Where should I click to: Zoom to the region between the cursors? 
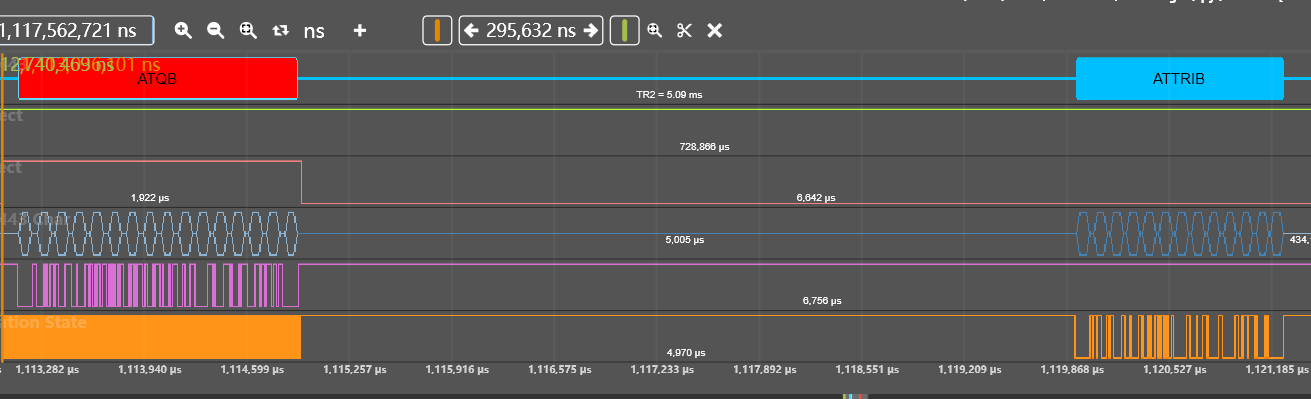click(x=654, y=30)
